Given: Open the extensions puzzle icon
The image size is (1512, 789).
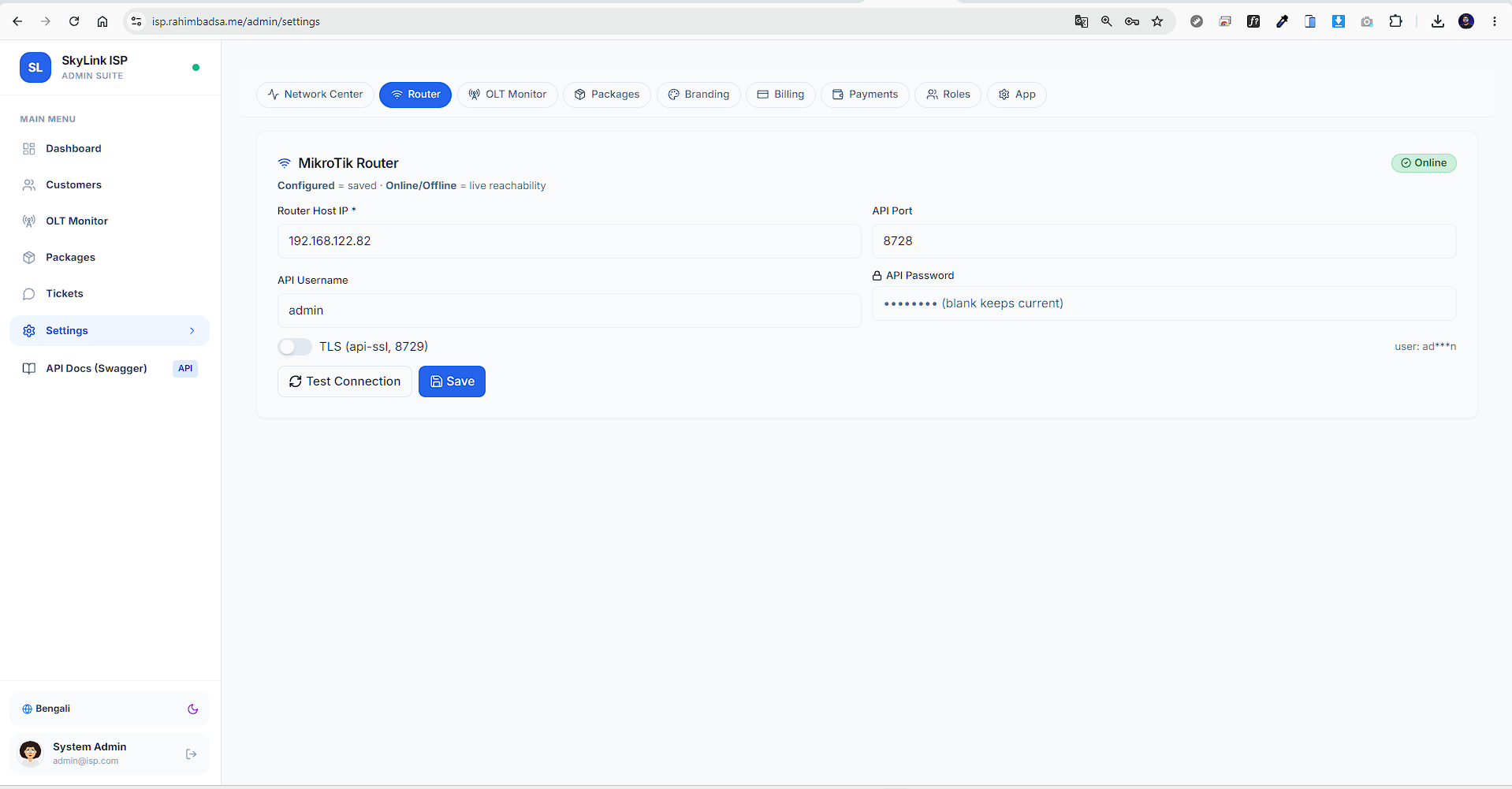Looking at the screenshot, I should tap(1396, 21).
